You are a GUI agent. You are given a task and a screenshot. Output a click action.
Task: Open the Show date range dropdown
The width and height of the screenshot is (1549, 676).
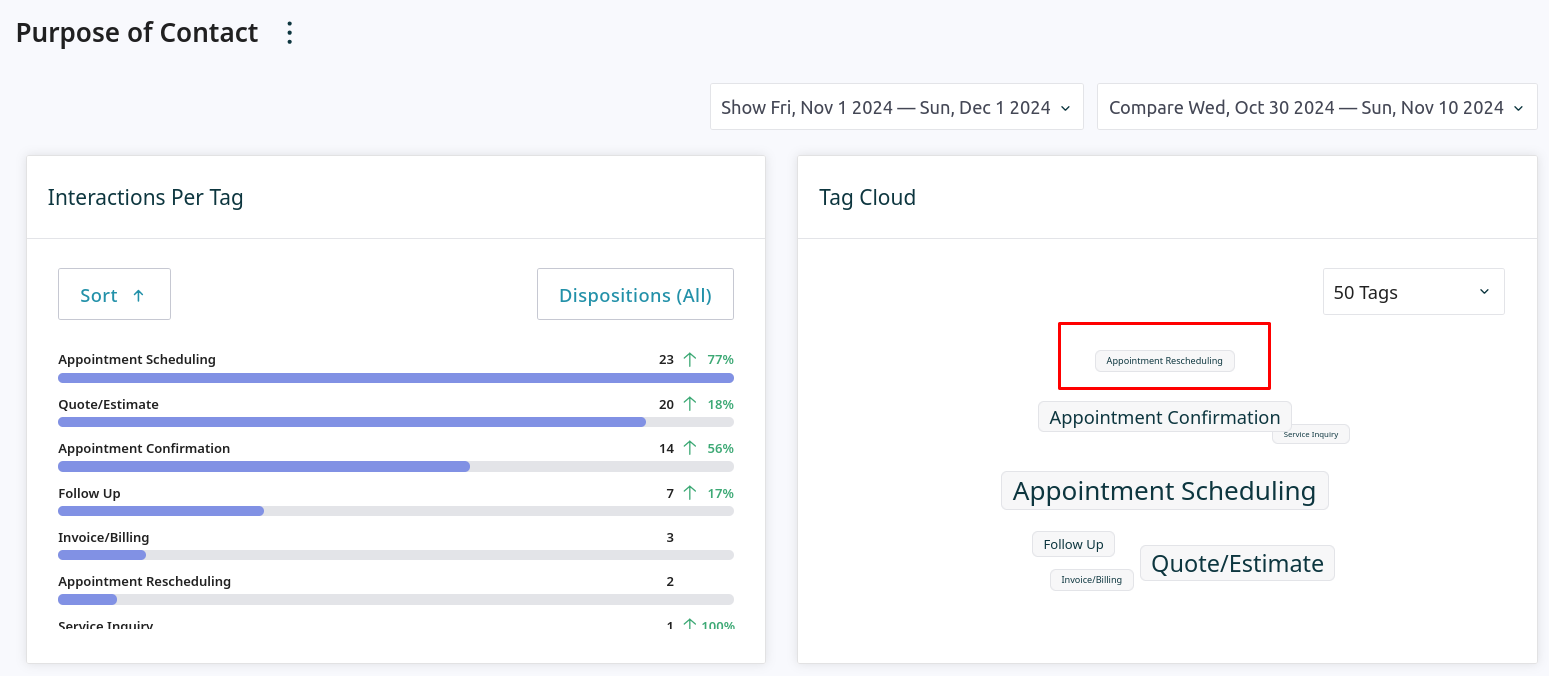[x=896, y=107]
